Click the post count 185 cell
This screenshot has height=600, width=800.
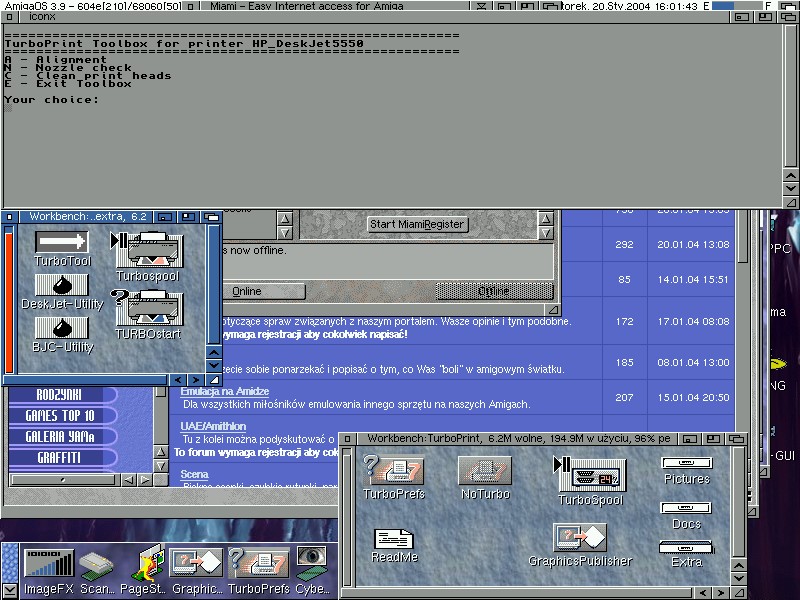tap(624, 363)
